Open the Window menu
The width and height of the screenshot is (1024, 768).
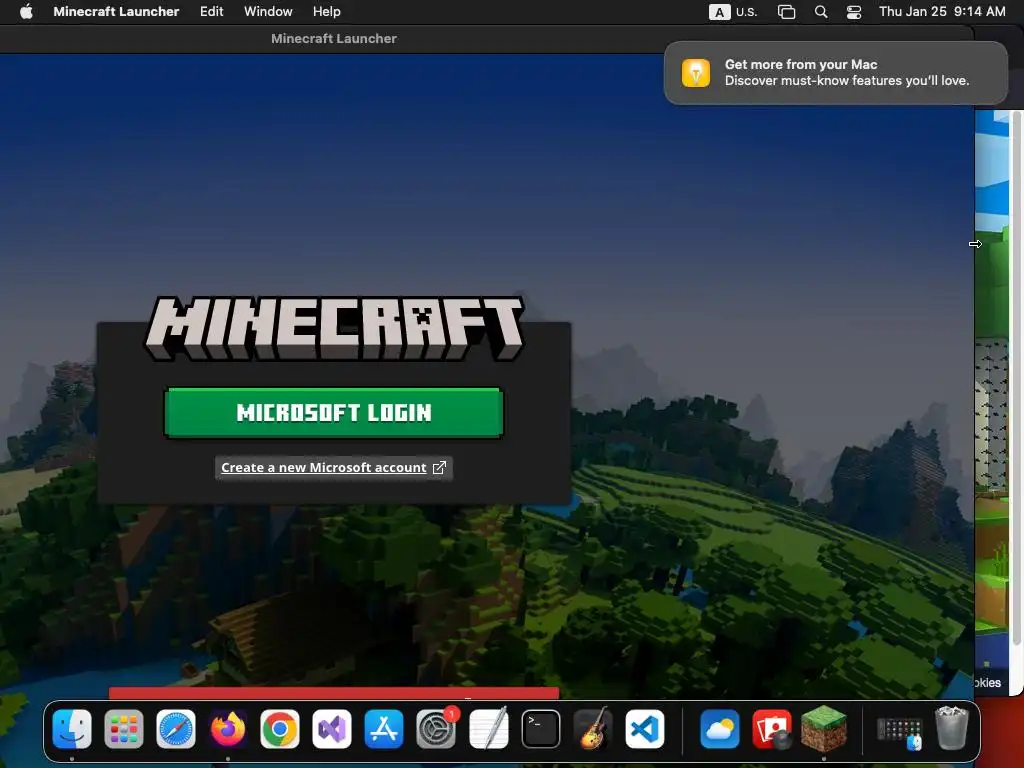tap(268, 12)
